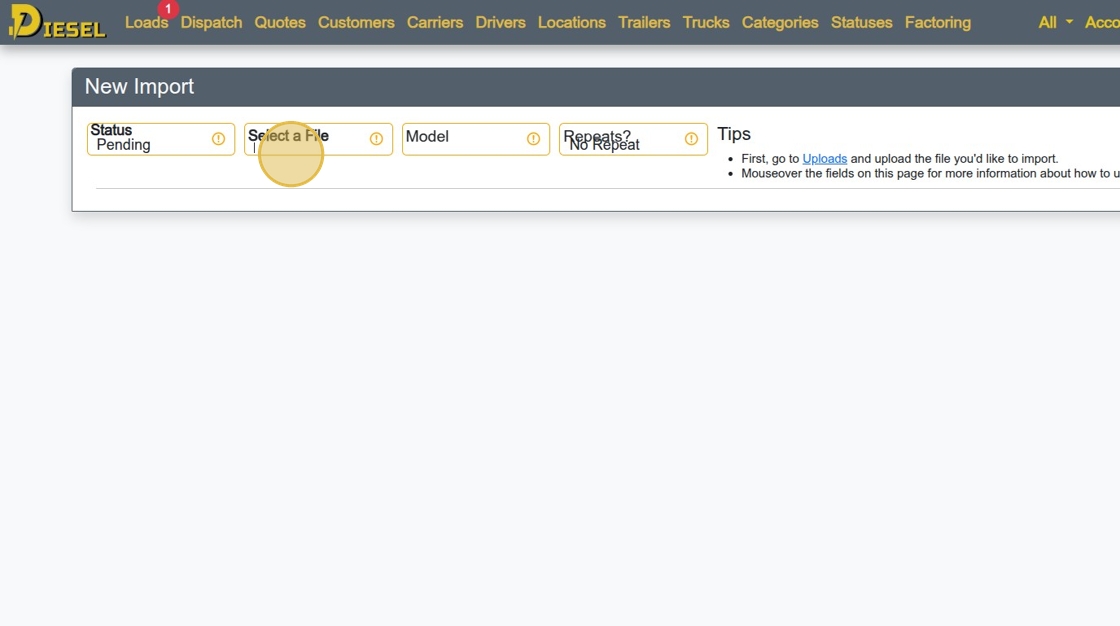Open the Carriers page

click(435, 22)
